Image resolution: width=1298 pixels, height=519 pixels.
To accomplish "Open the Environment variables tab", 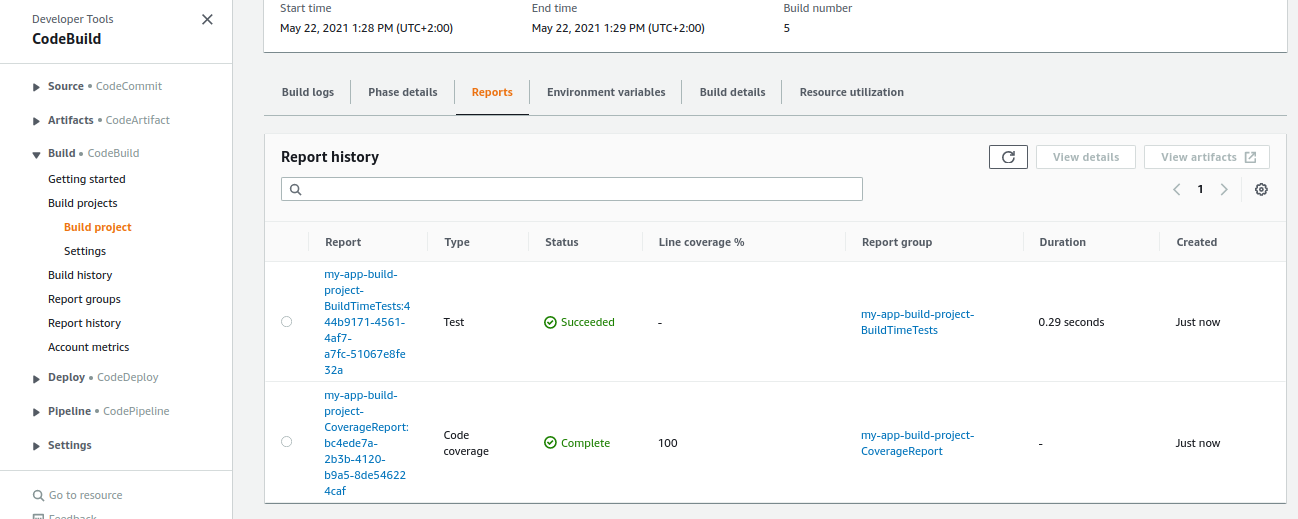I will (605, 92).
